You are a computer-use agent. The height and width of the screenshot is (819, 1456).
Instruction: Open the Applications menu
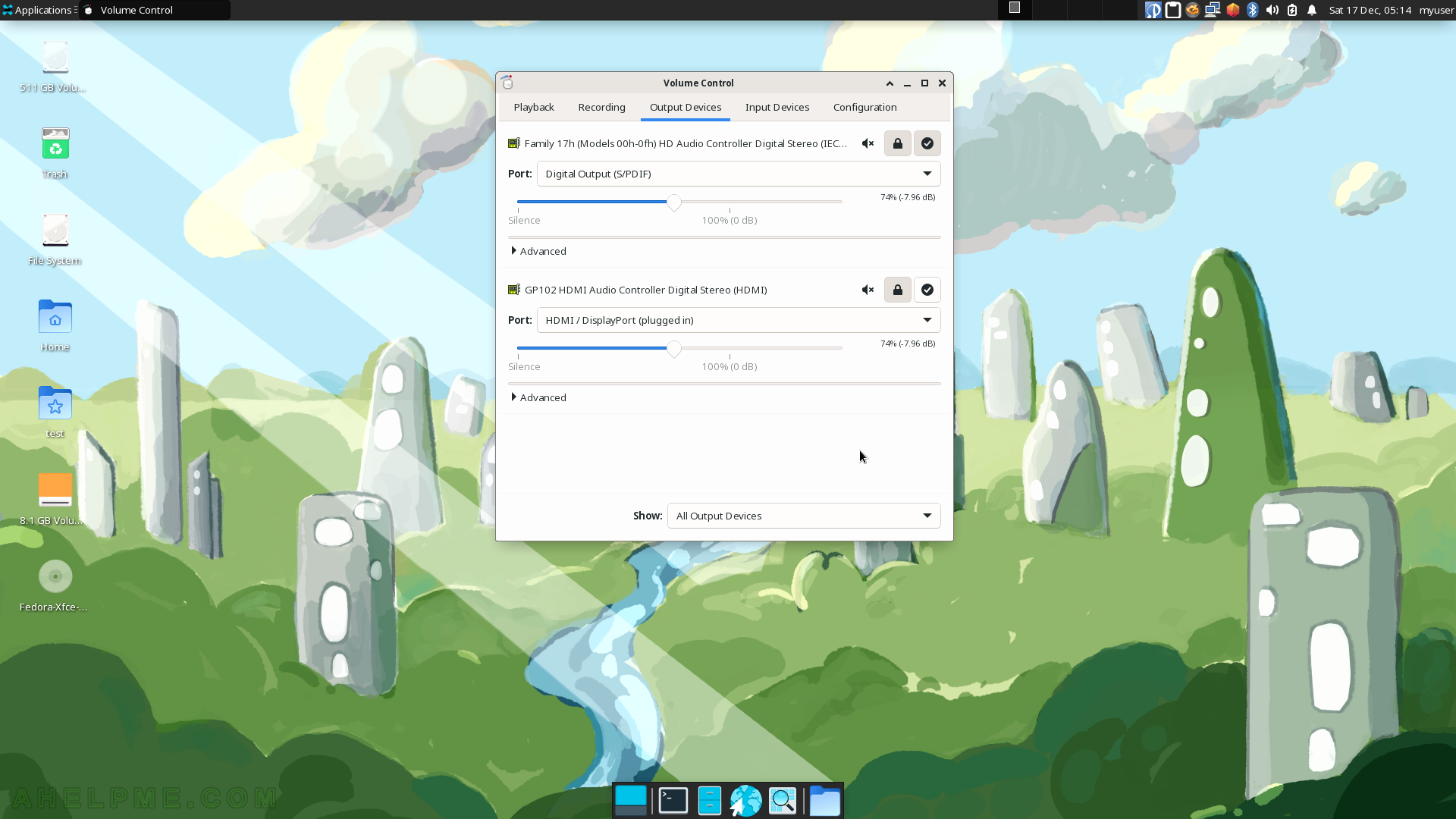[38, 10]
